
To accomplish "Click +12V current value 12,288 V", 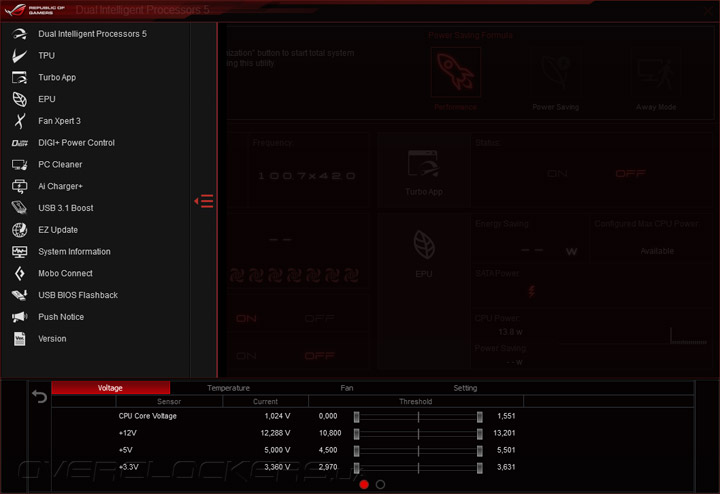I will (x=276, y=433).
